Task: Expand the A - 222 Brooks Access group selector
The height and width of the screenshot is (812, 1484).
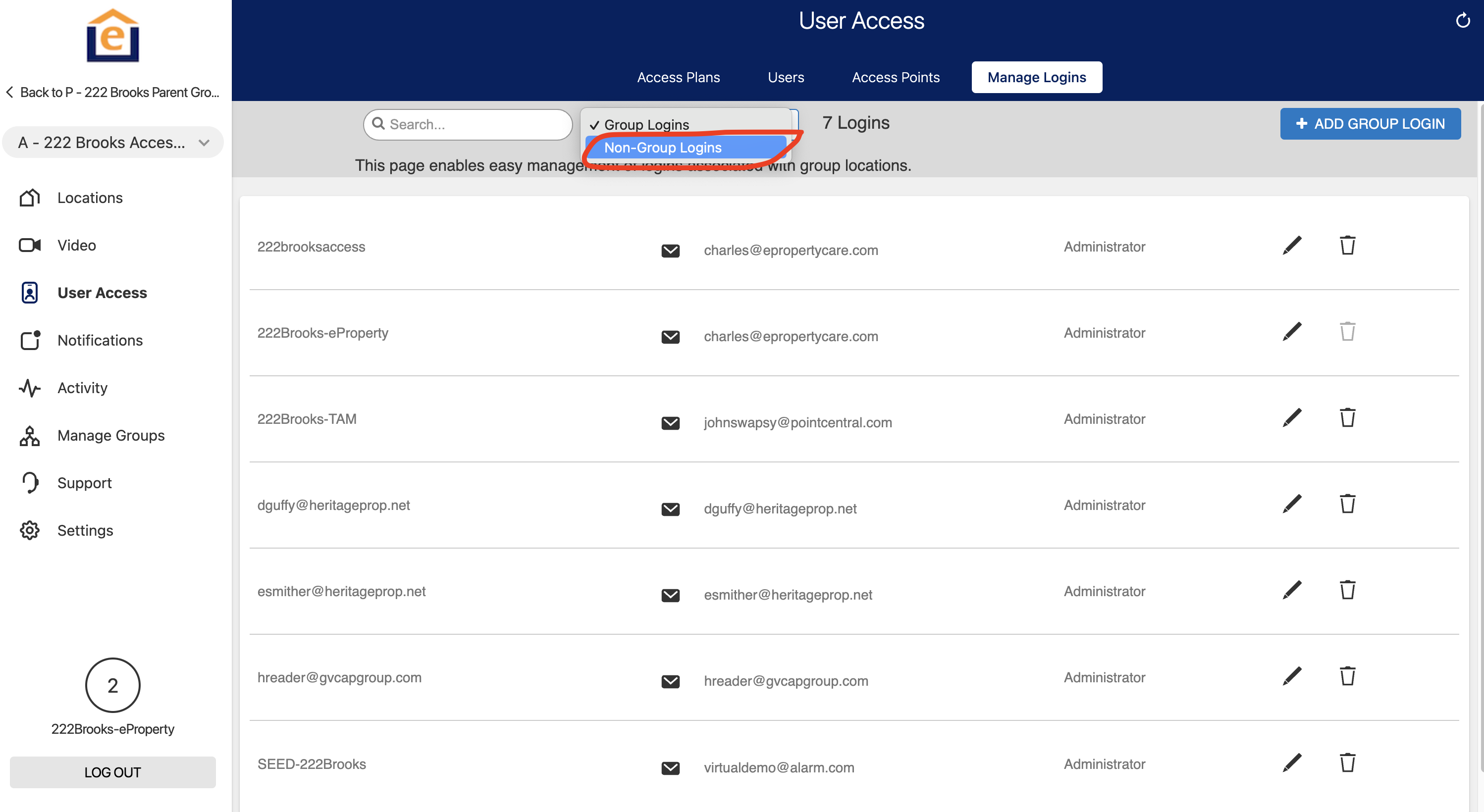Action: point(113,142)
